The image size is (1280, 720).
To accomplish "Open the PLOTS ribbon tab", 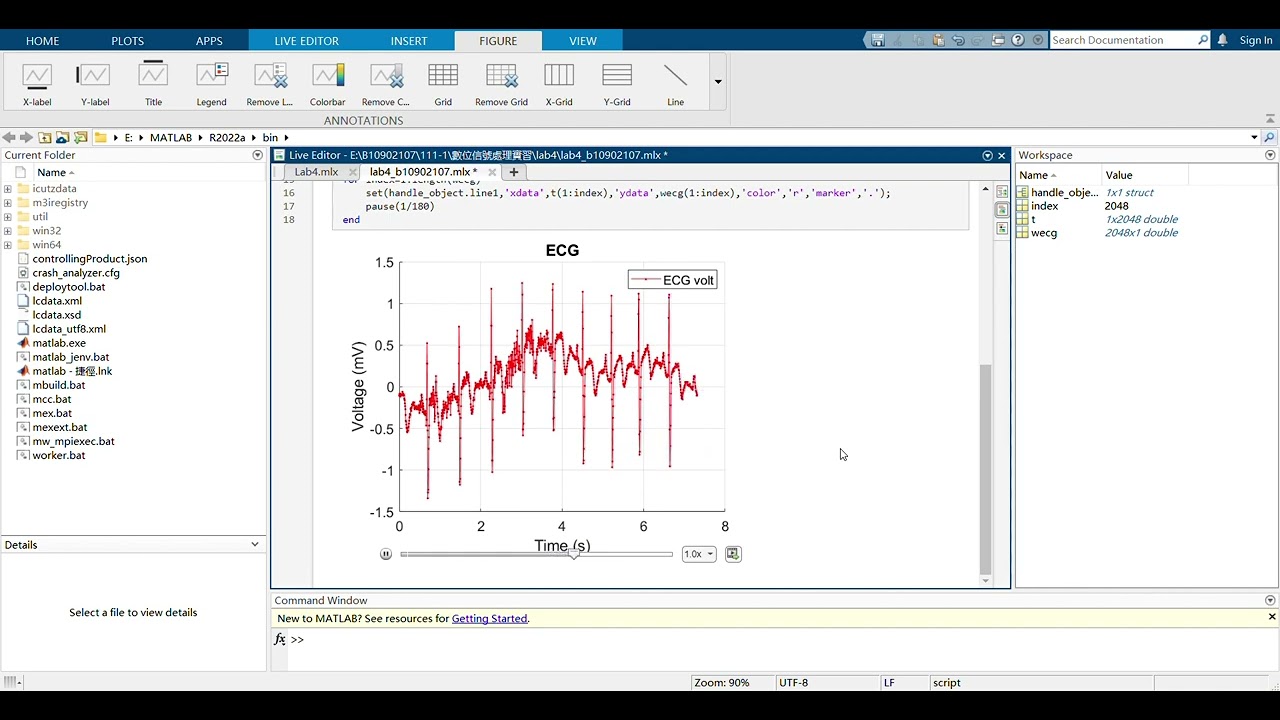I will (x=128, y=41).
